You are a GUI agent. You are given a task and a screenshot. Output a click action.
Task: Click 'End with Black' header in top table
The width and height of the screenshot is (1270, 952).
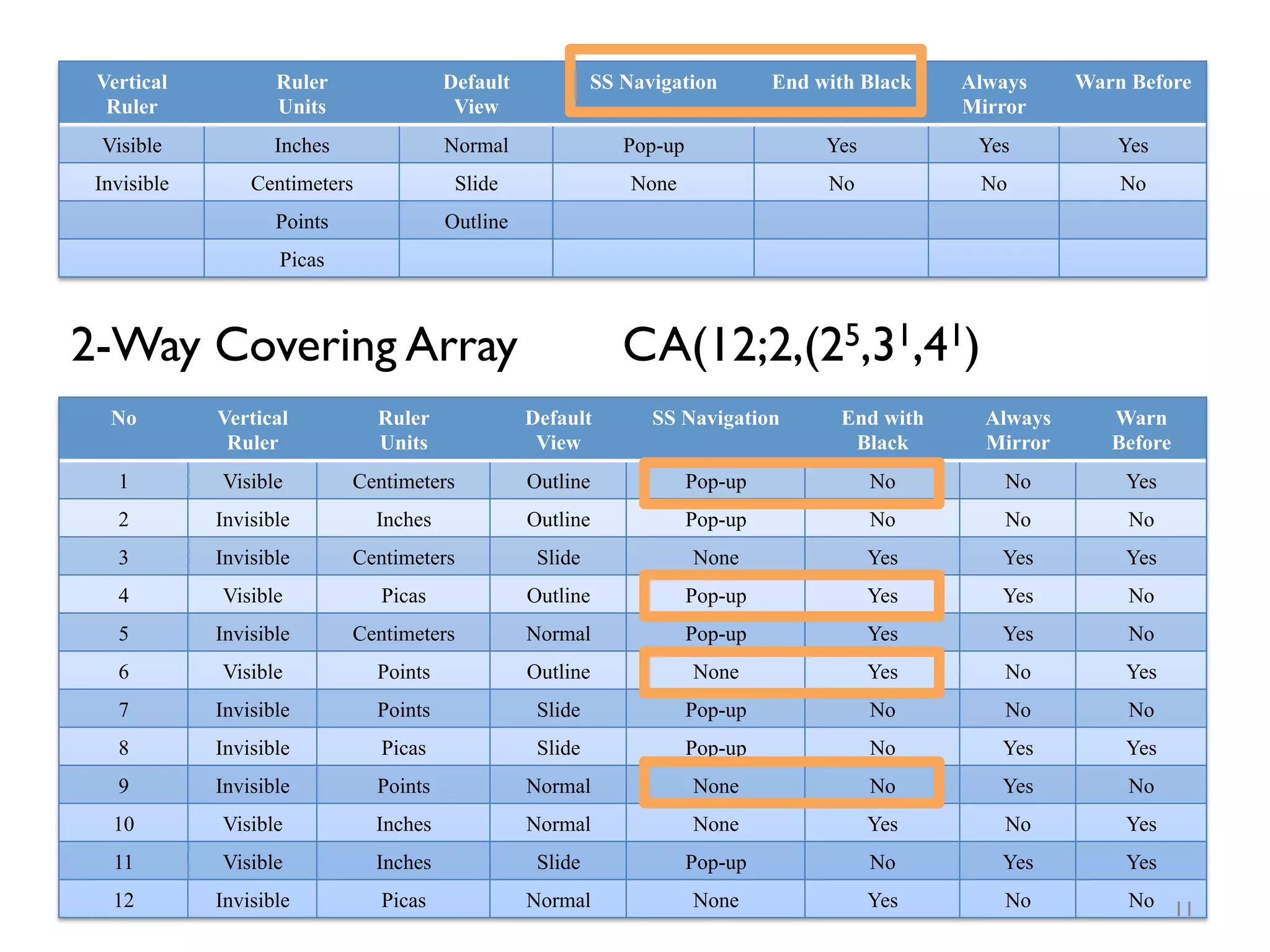click(841, 82)
